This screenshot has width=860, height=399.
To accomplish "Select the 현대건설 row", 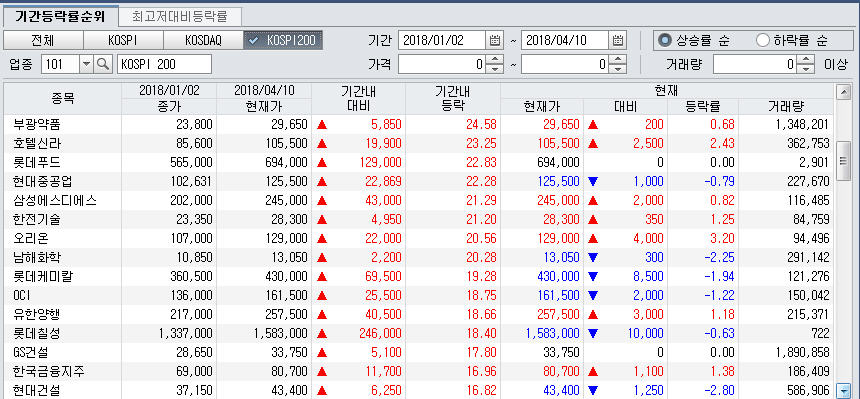I will [419, 390].
